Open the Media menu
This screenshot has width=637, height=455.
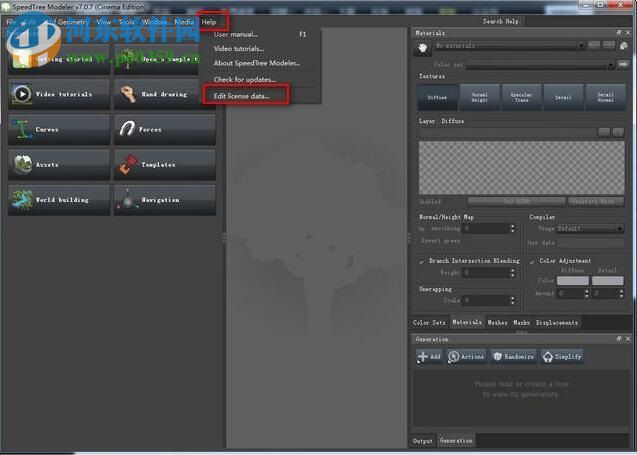pyautogui.click(x=184, y=22)
